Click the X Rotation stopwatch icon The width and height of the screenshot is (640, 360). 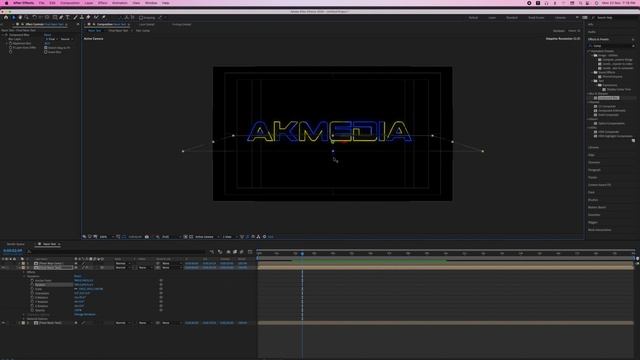[x=32, y=298]
